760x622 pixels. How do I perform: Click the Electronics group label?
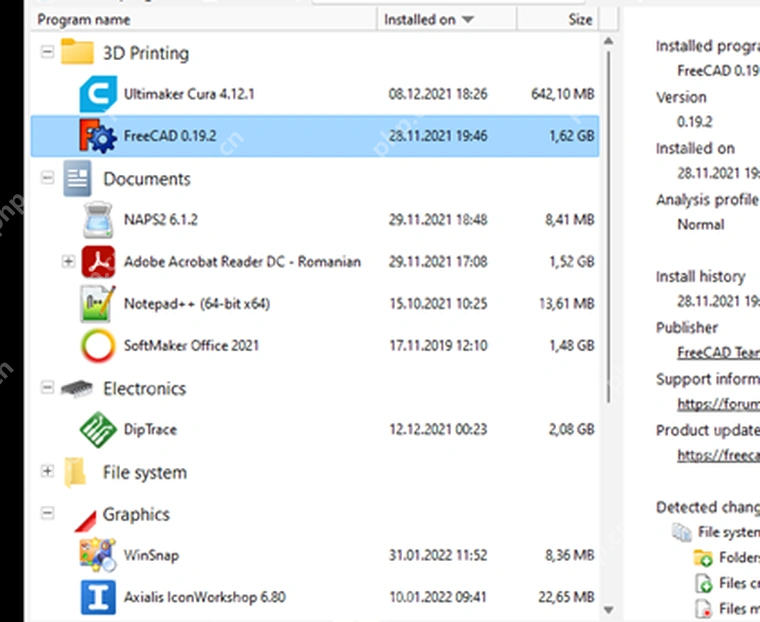tap(144, 389)
